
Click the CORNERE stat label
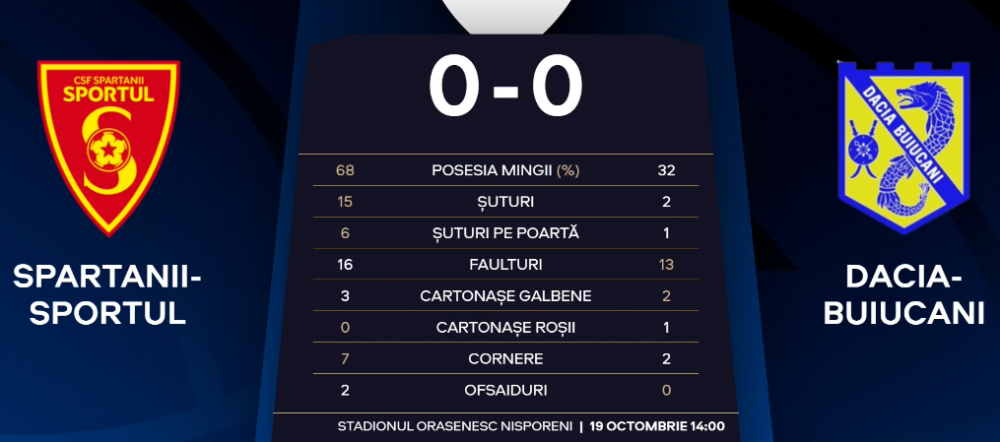(506, 359)
